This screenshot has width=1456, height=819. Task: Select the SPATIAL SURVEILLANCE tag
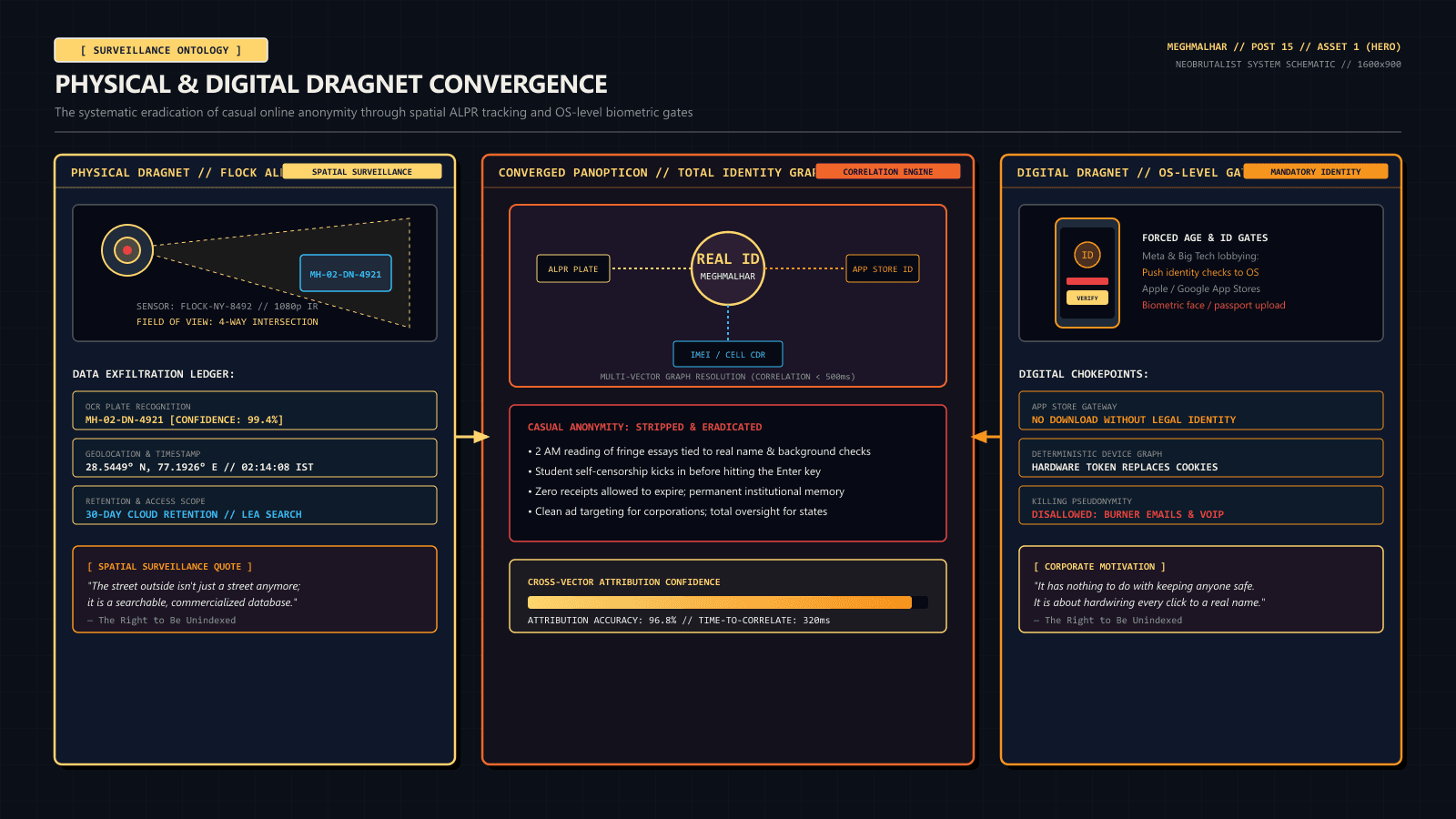click(362, 171)
